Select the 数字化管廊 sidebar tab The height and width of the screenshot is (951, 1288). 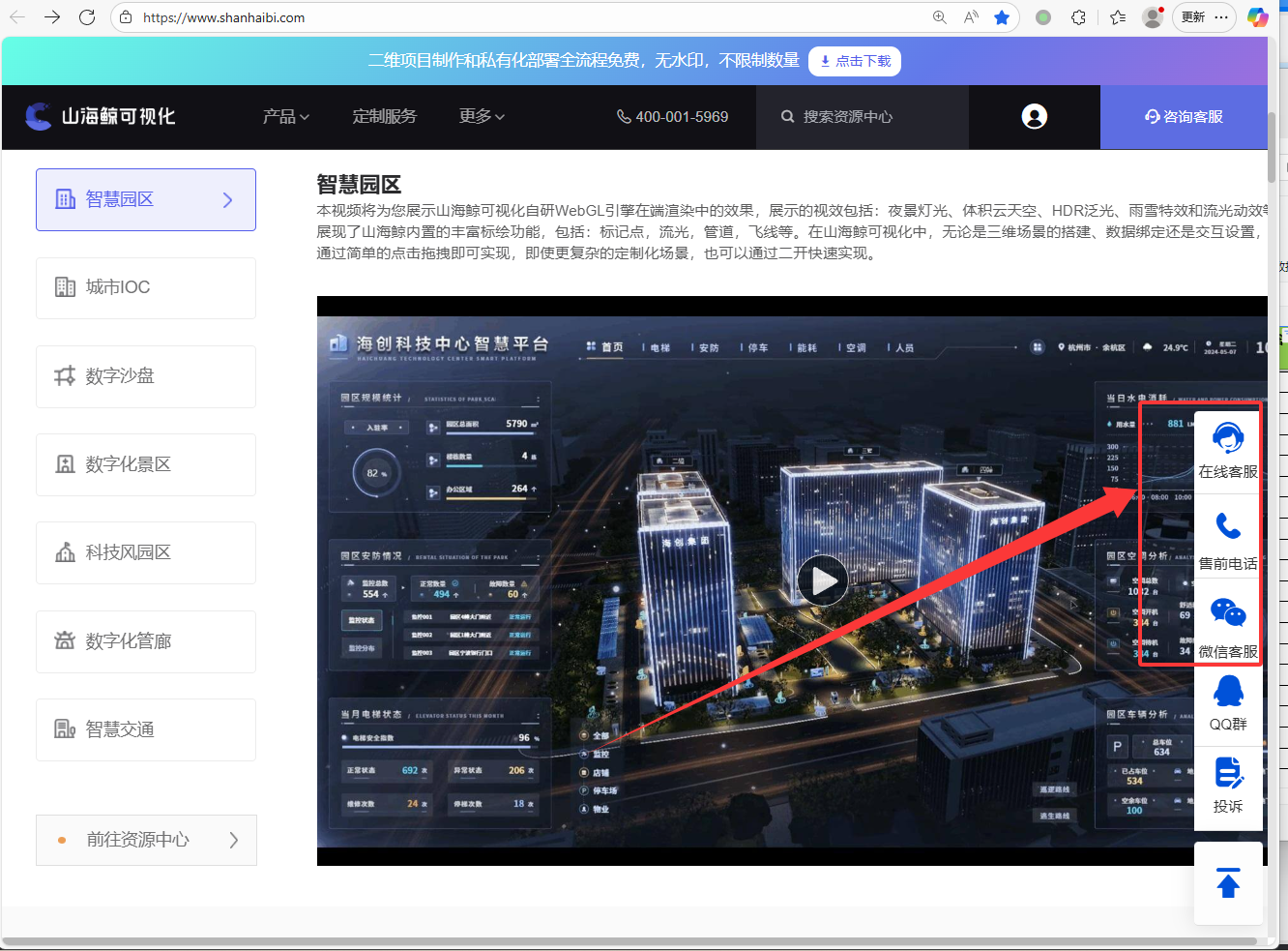146,641
